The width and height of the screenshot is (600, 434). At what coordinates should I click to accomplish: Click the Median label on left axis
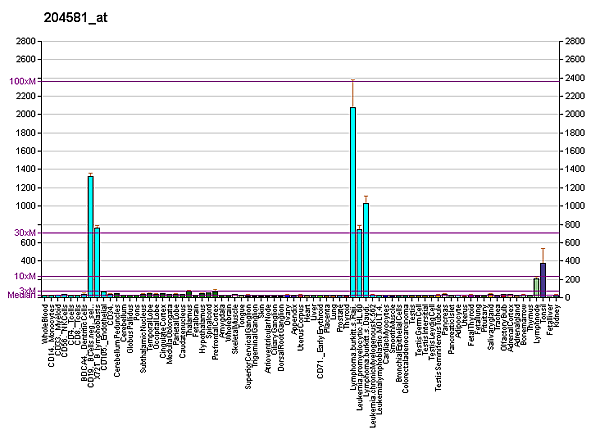[20, 296]
